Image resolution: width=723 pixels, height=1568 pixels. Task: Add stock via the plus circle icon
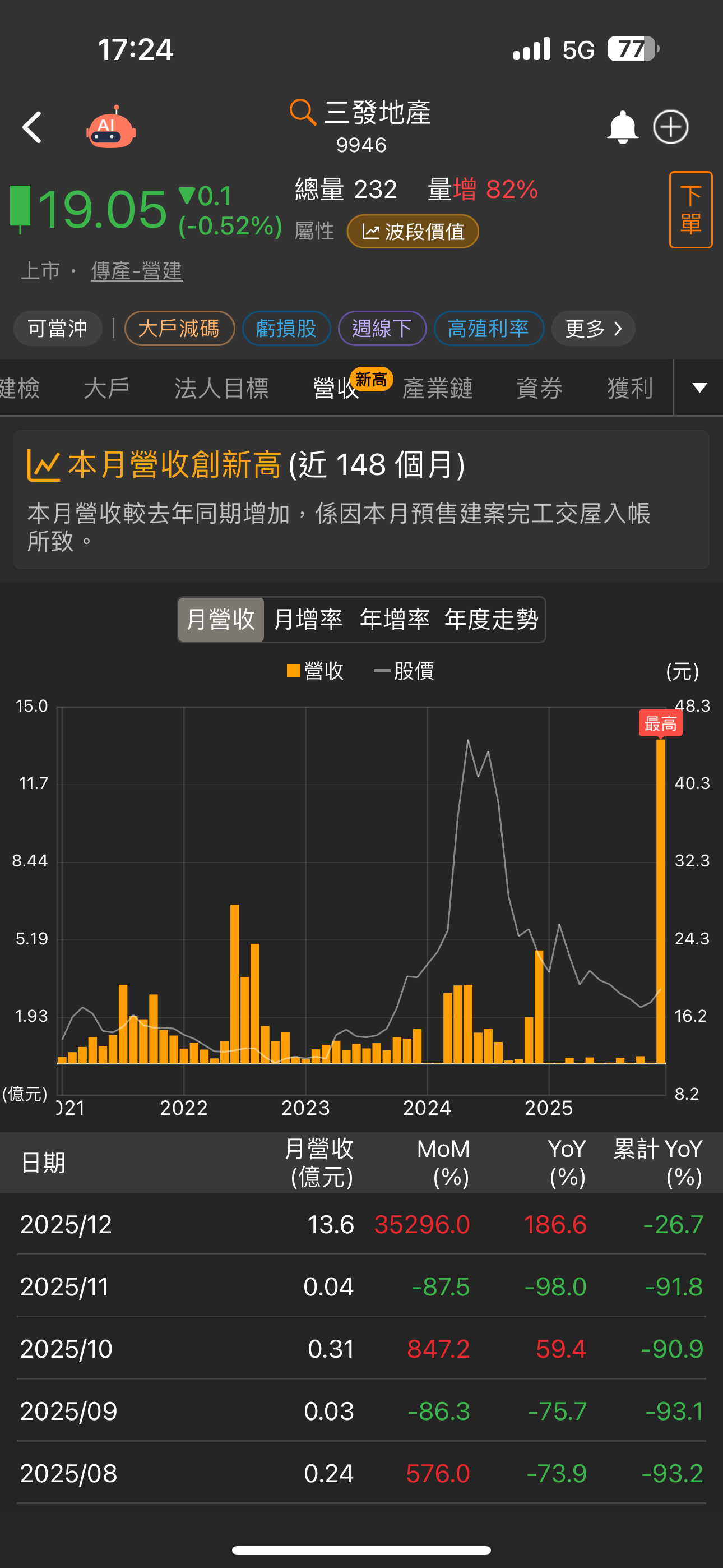pos(671,127)
